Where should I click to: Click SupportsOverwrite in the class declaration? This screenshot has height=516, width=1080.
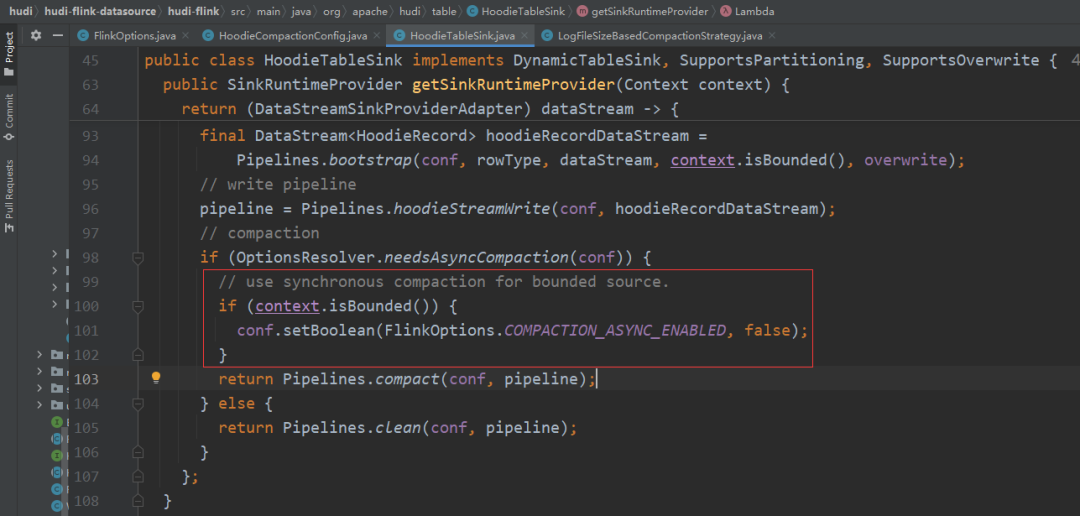pos(961,61)
